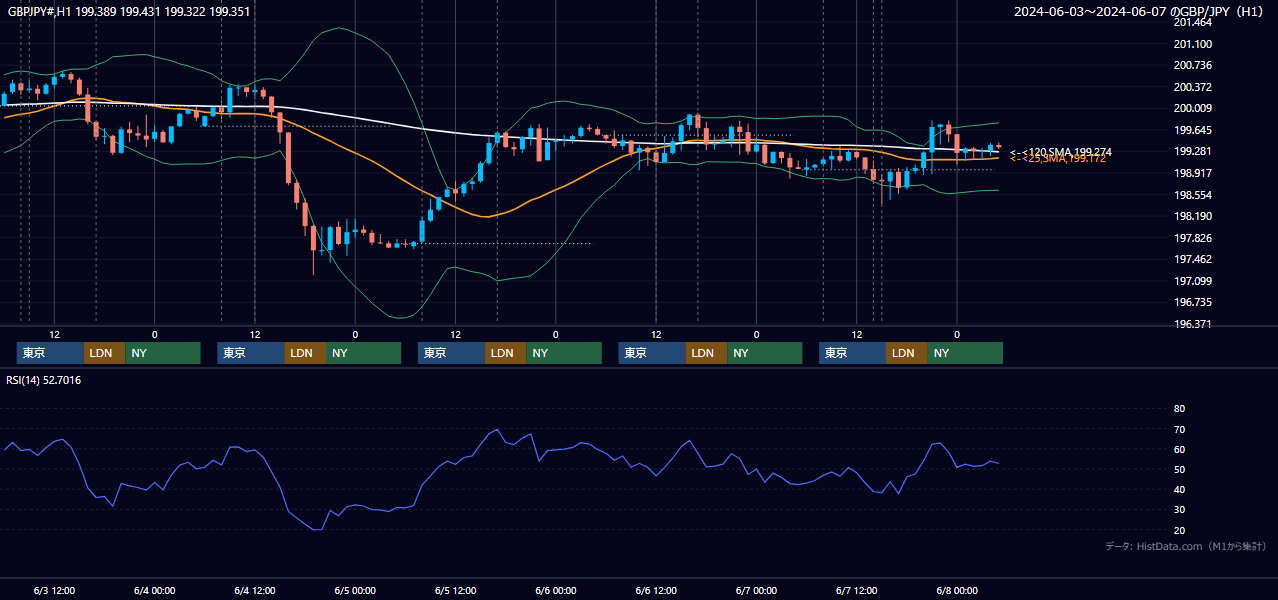Click price axis value 199.645
Viewport: 1278px width, 600px height.
coord(1192,130)
